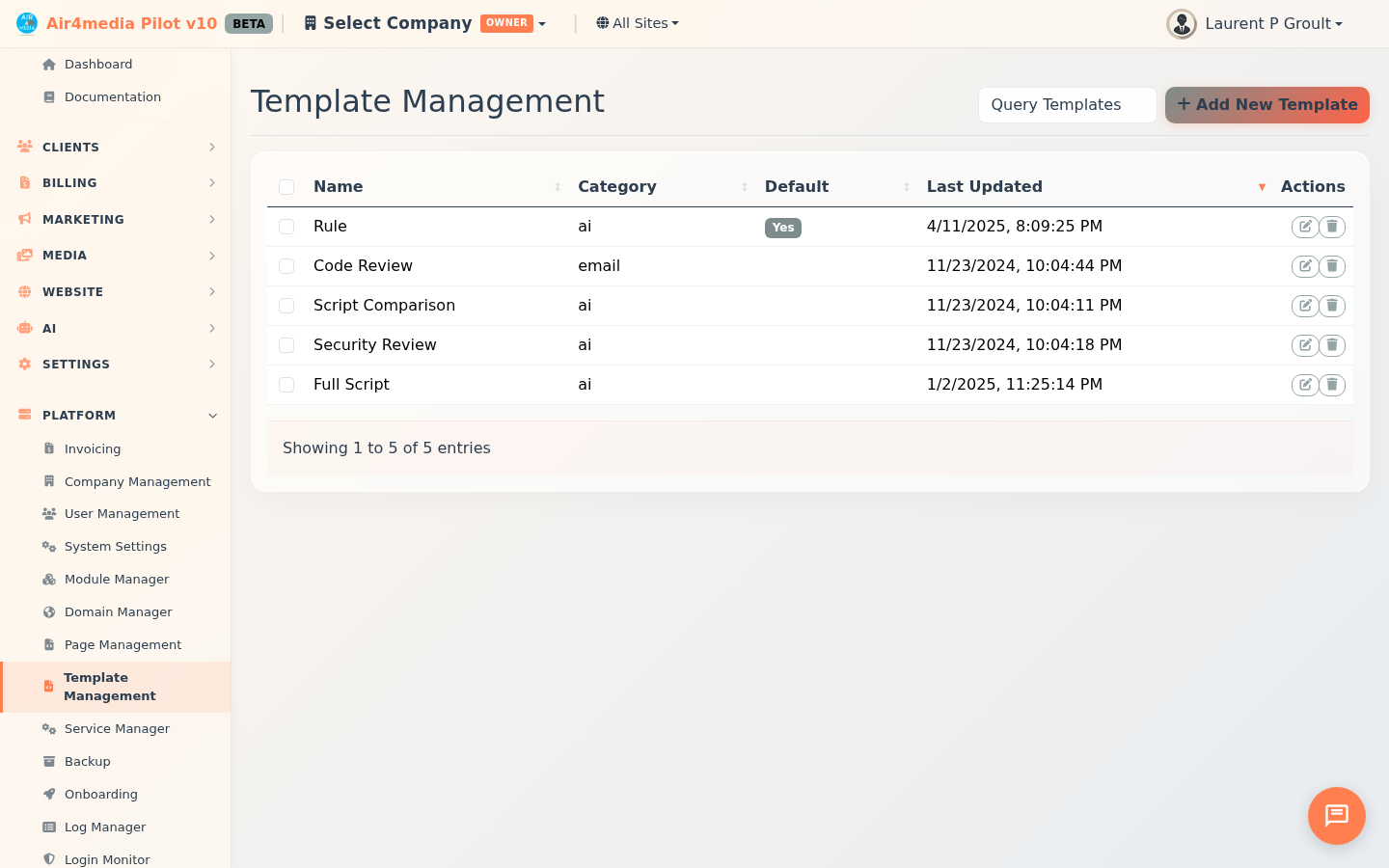This screenshot has width=1389, height=868.
Task: Click the edit icon for Rule template
Action: 1304,226
